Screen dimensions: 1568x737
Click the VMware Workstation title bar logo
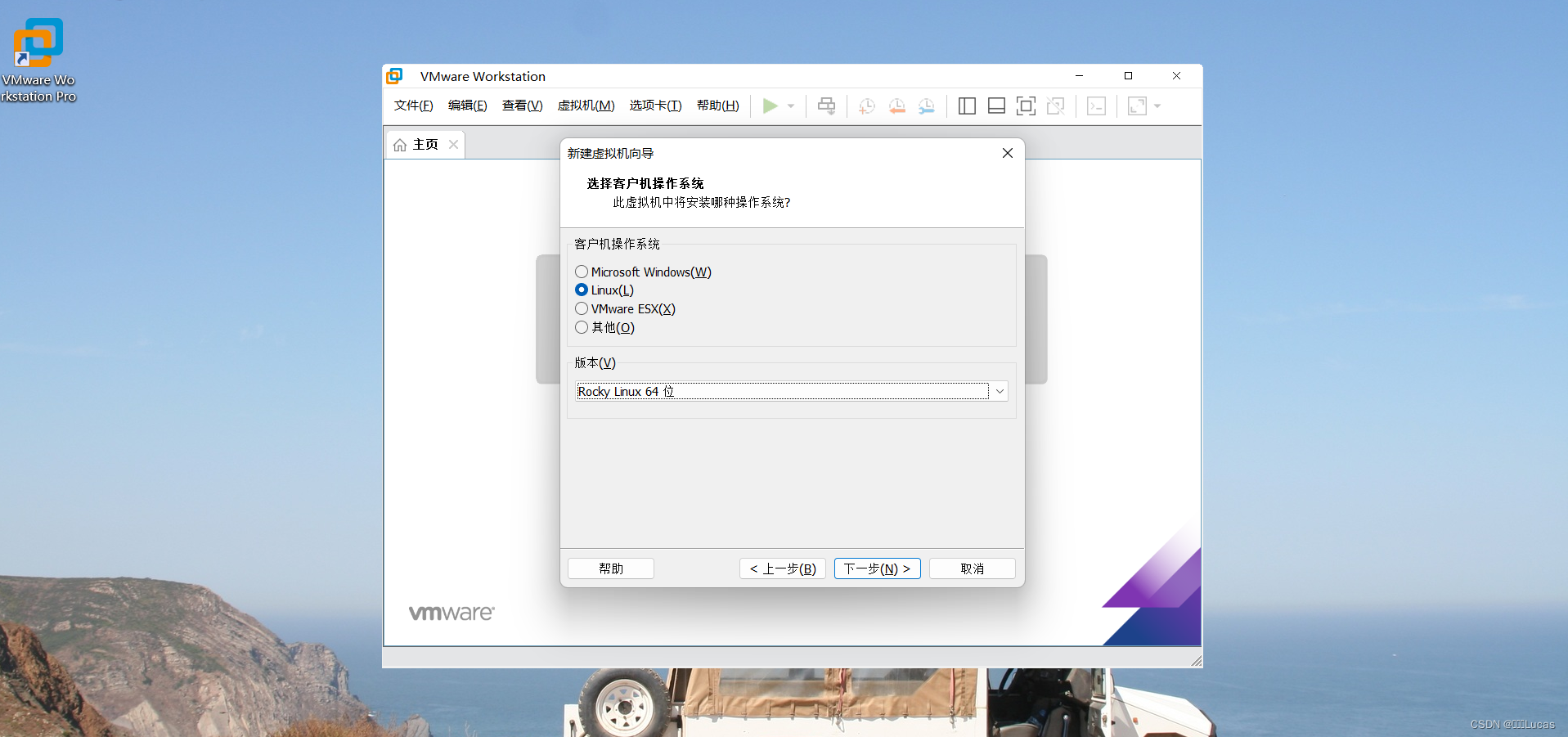[x=394, y=76]
